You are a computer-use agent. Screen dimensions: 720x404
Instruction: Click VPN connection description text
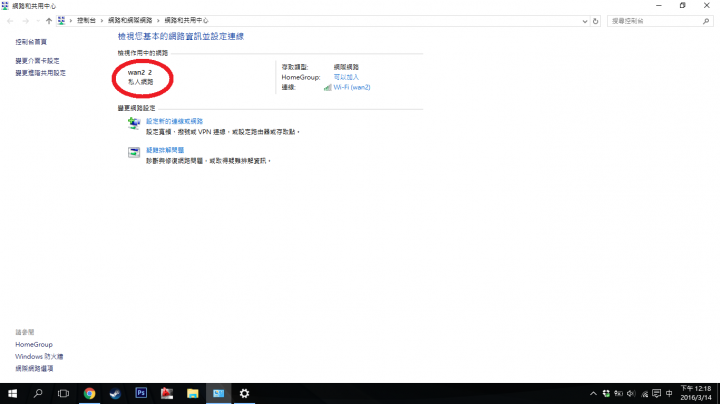click(223, 132)
